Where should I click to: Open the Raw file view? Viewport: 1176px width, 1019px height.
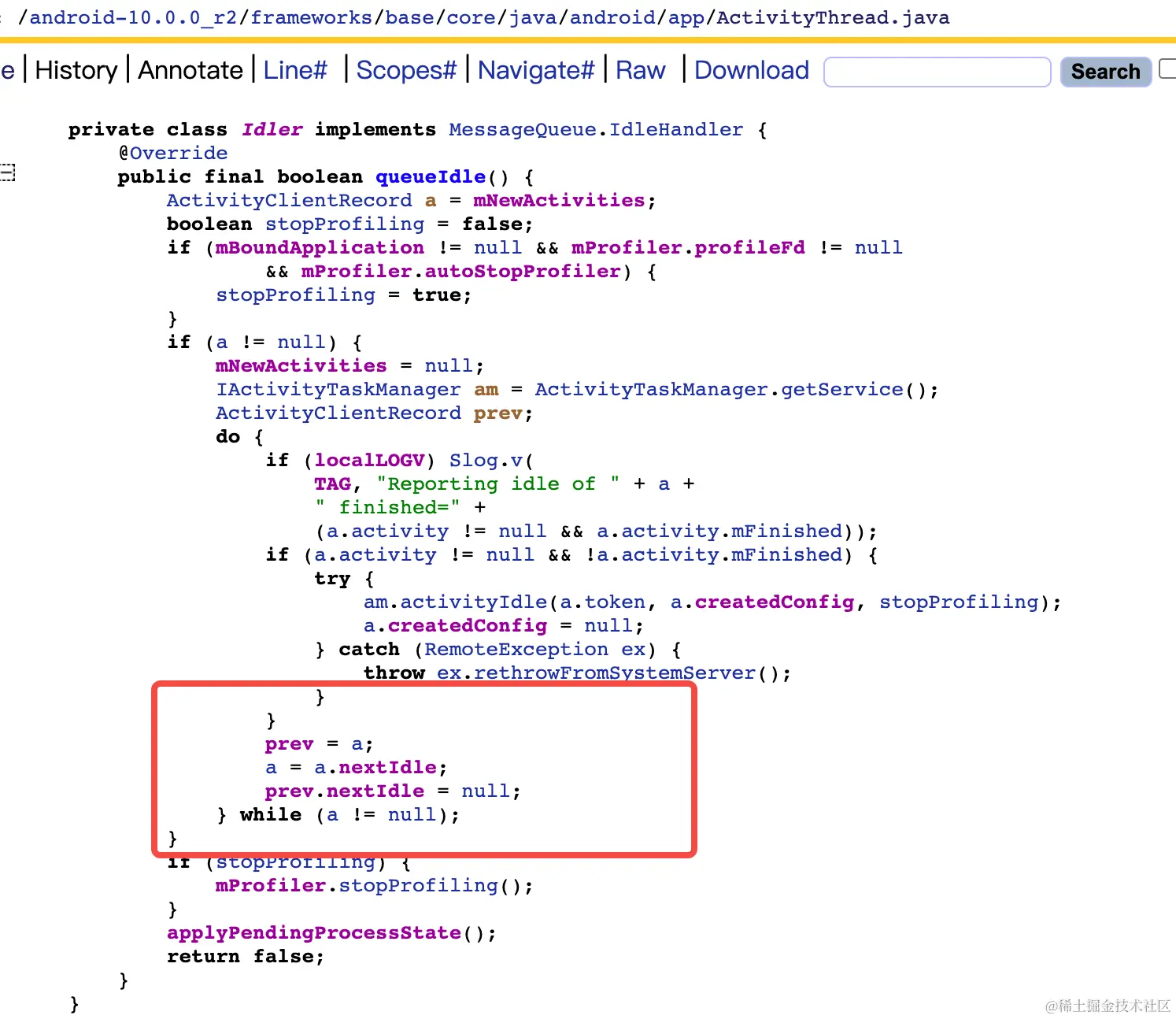[640, 70]
